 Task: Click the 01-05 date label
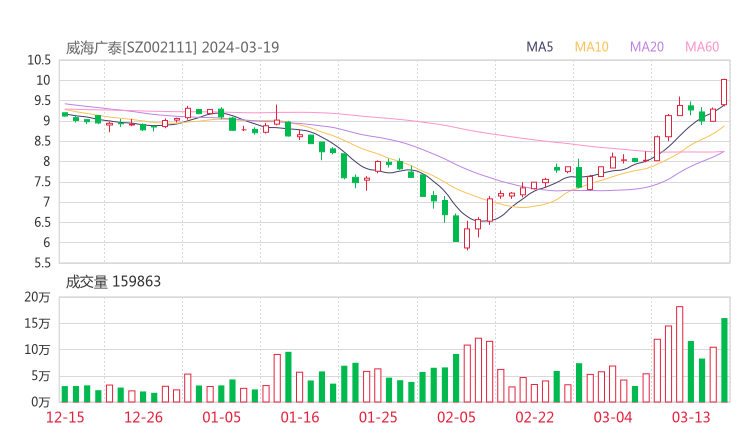[221, 418]
